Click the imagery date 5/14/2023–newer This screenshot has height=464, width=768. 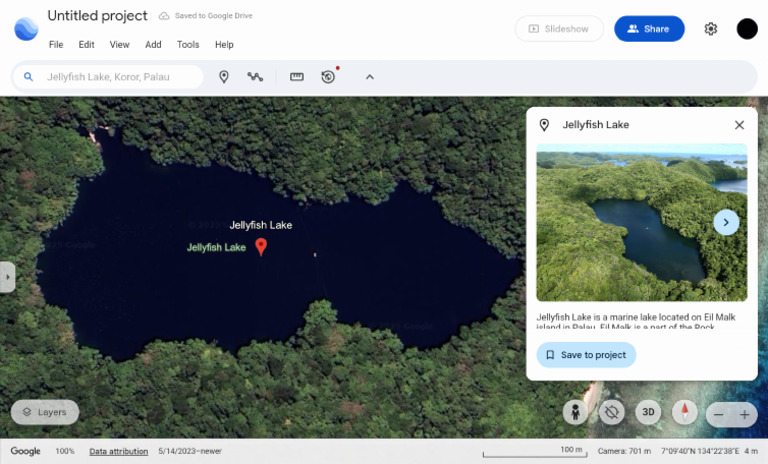[x=190, y=451]
